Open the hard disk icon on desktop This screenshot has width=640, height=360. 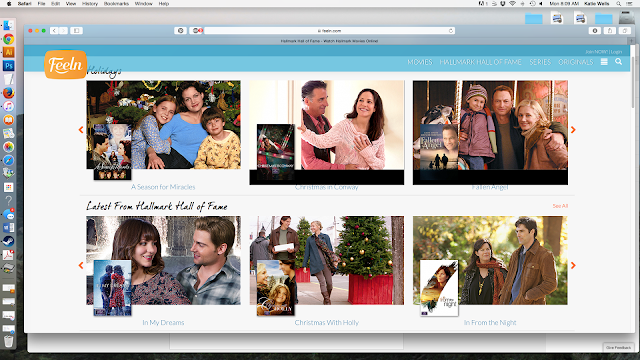[626, 18]
